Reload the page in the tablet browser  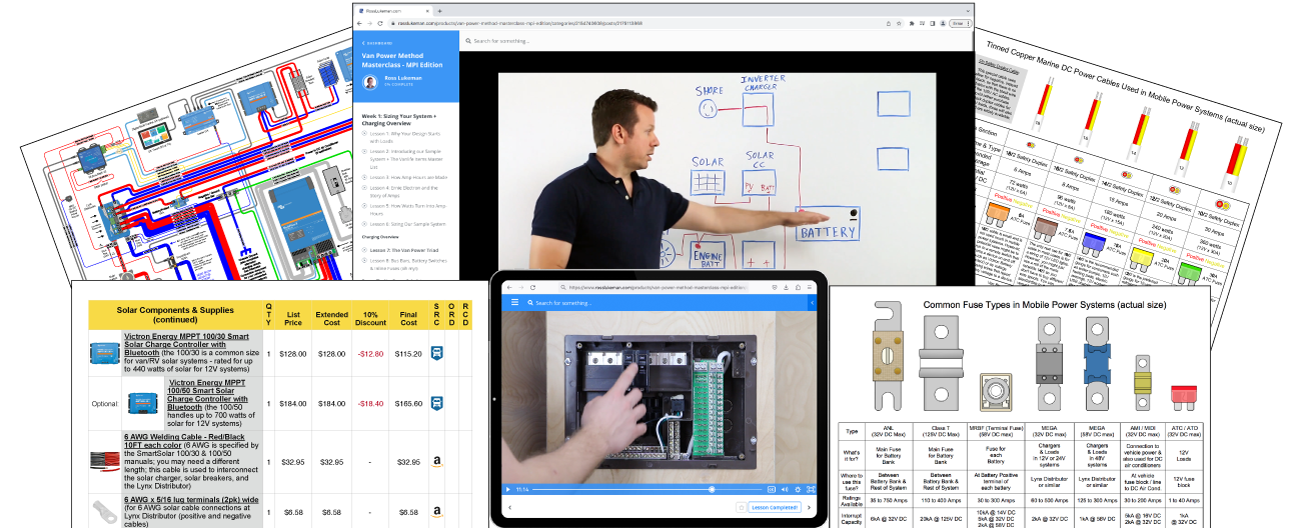533,287
